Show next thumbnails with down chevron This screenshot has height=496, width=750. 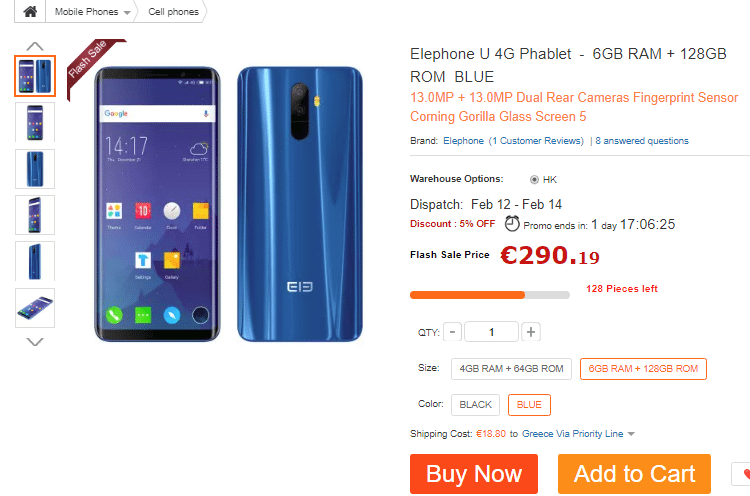click(x=35, y=342)
